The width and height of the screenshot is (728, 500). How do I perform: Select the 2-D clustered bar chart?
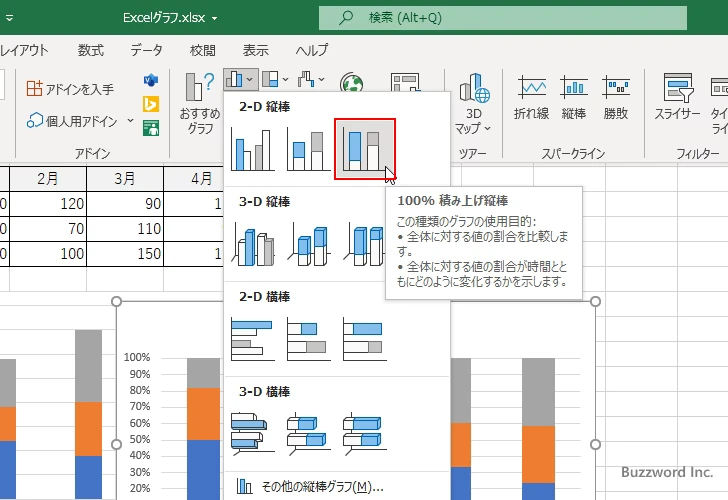253,338
